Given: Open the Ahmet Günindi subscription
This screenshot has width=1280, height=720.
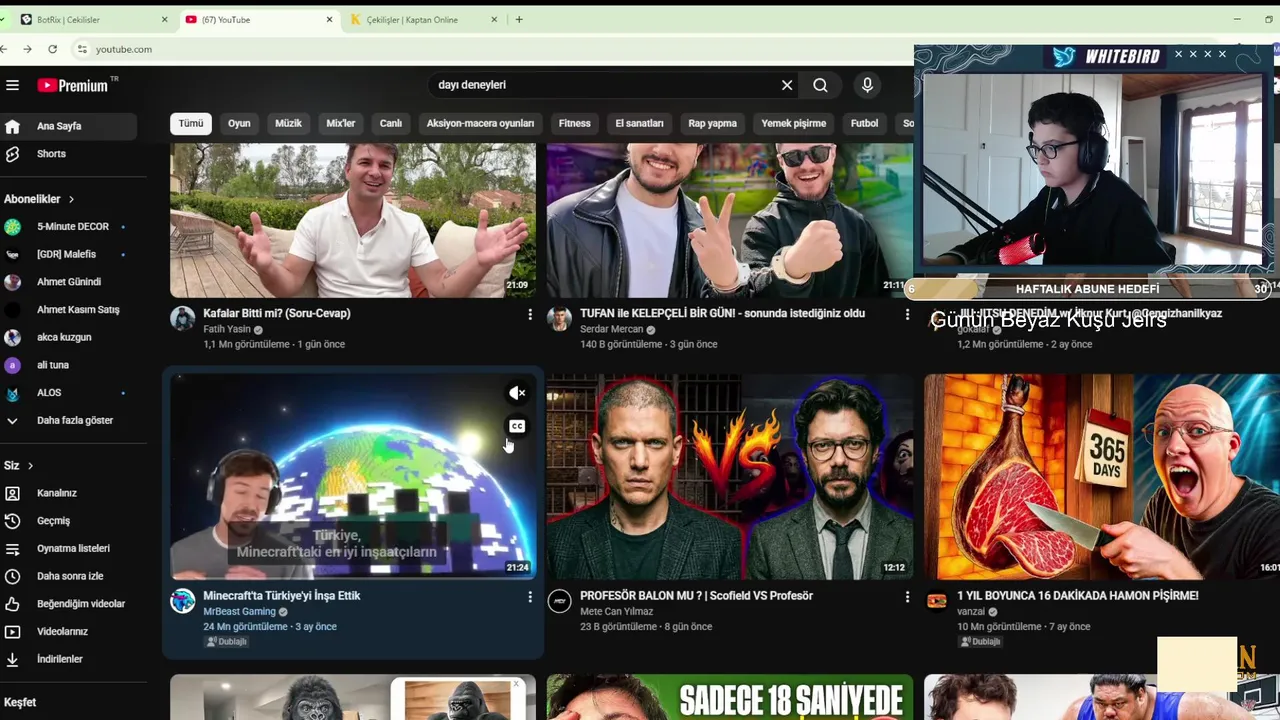Looking at the screenshot, I should pyautogui.click(x=69, y=282).
